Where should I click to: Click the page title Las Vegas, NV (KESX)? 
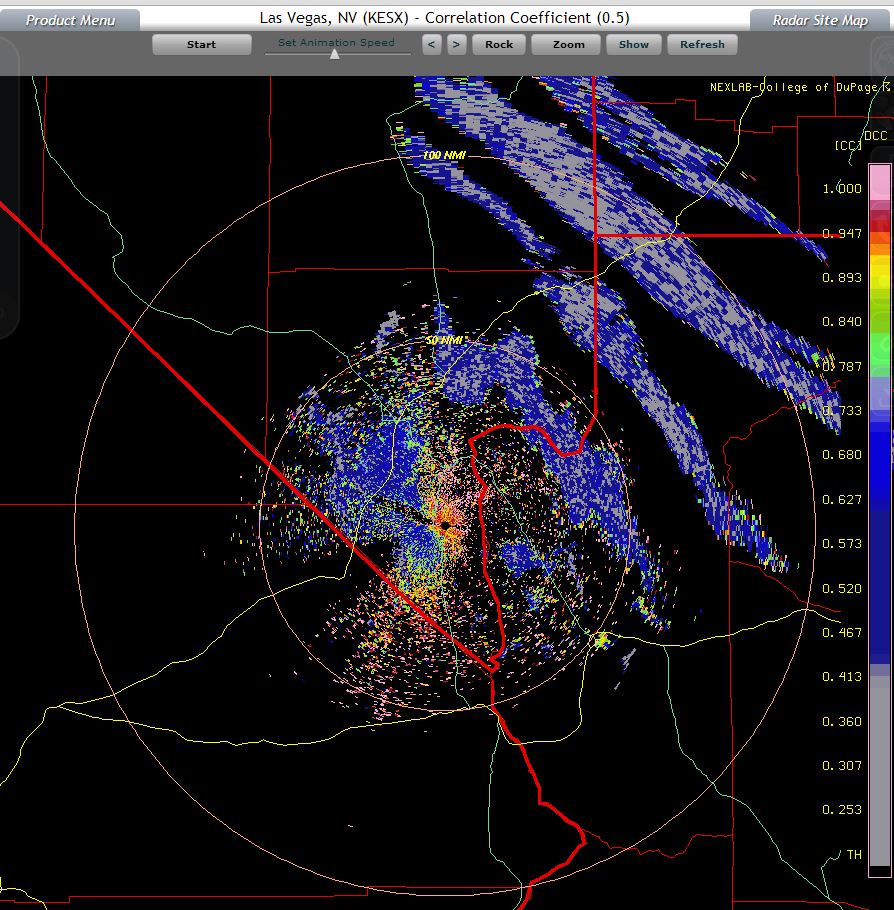[x=339, y=18]
